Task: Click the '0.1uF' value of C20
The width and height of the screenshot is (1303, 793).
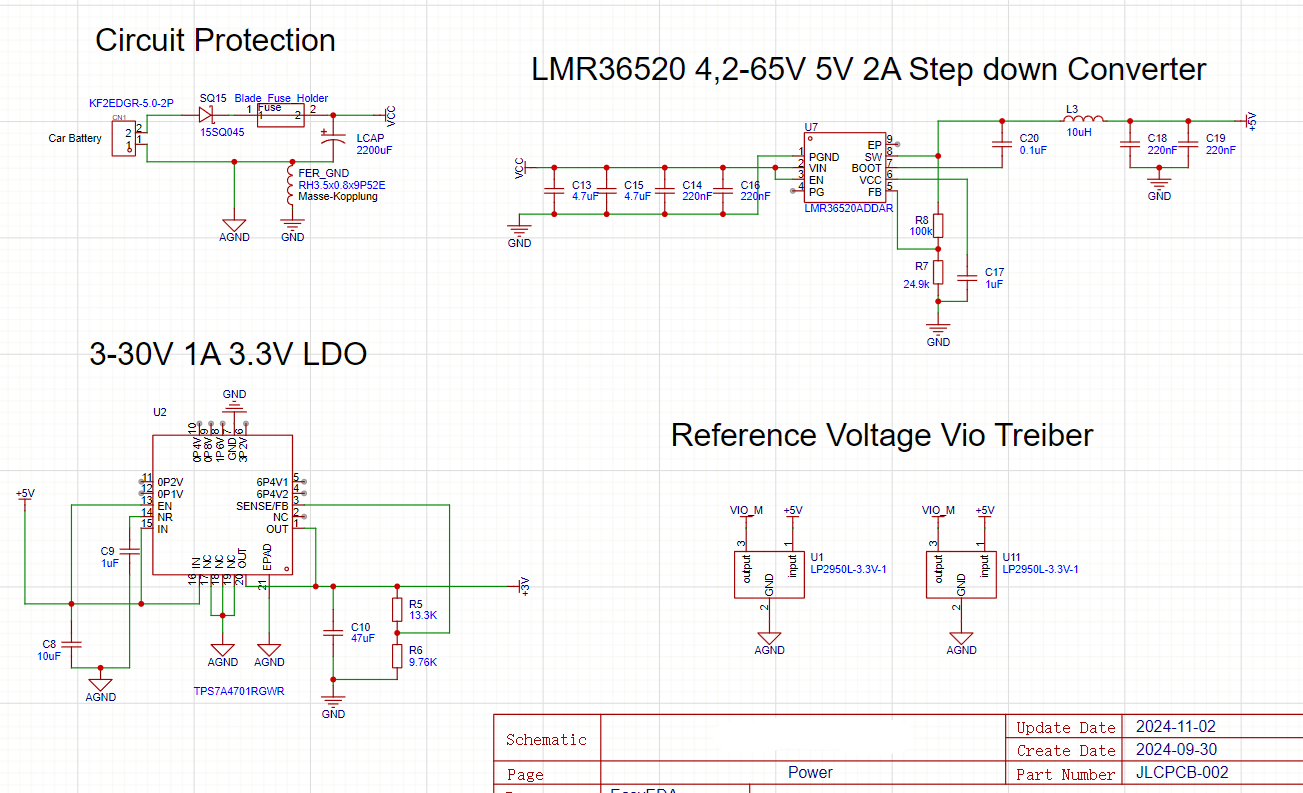Action: coord(1033,150)
